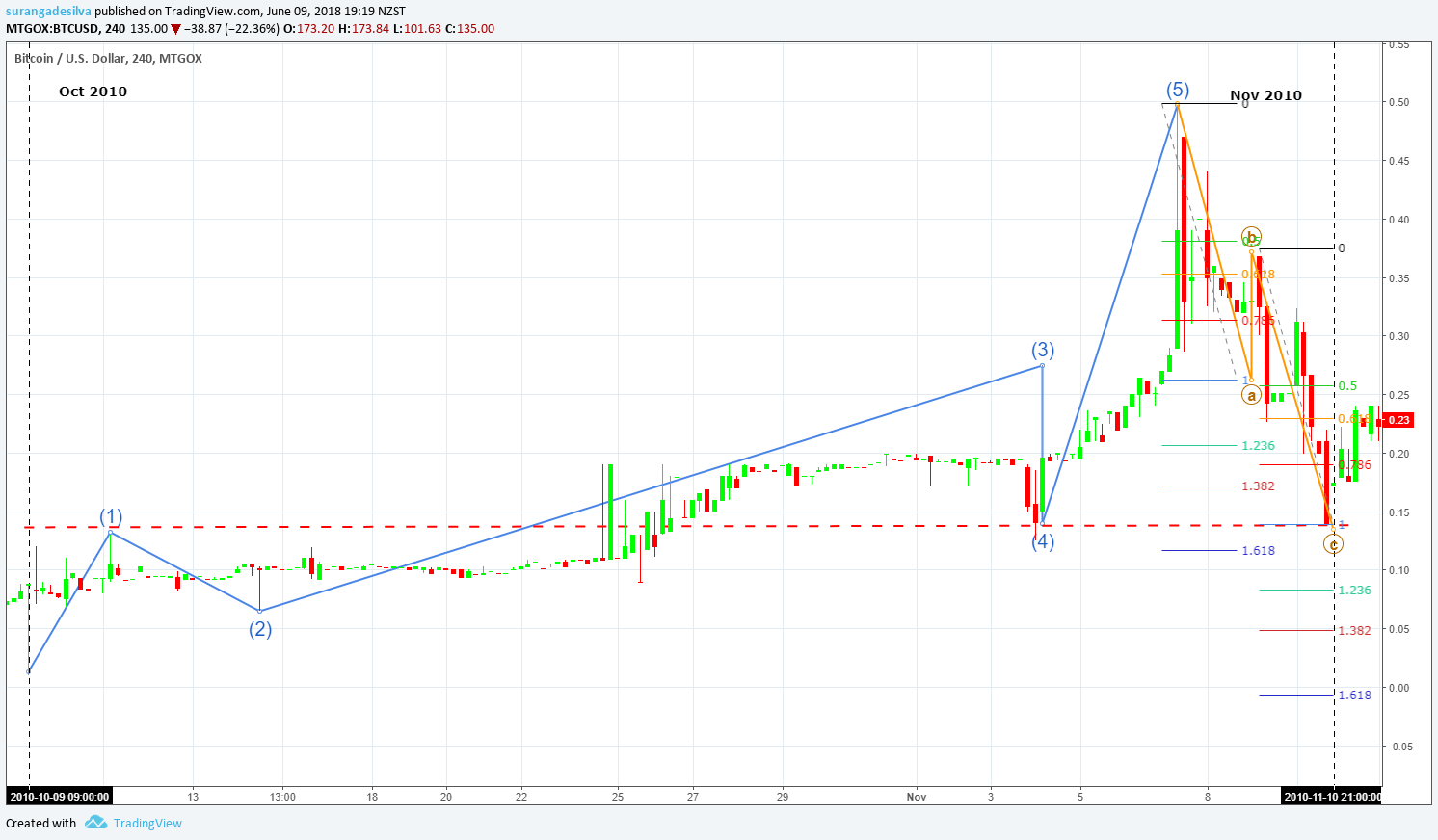Click the H:173.84 high value
The image size is (1438, 840).
(x=364, y=29)
